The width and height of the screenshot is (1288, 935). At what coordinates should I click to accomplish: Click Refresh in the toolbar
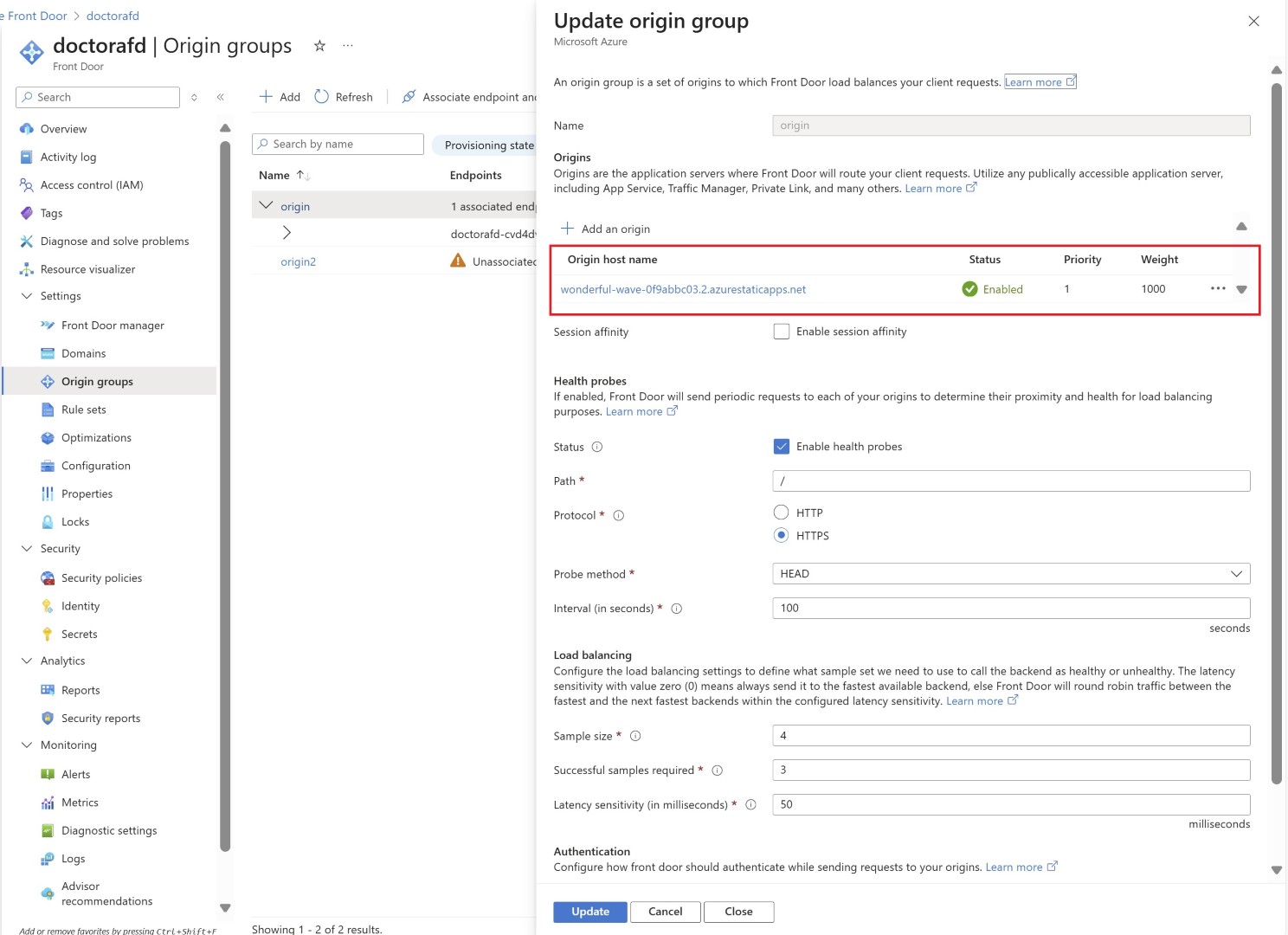344,97
